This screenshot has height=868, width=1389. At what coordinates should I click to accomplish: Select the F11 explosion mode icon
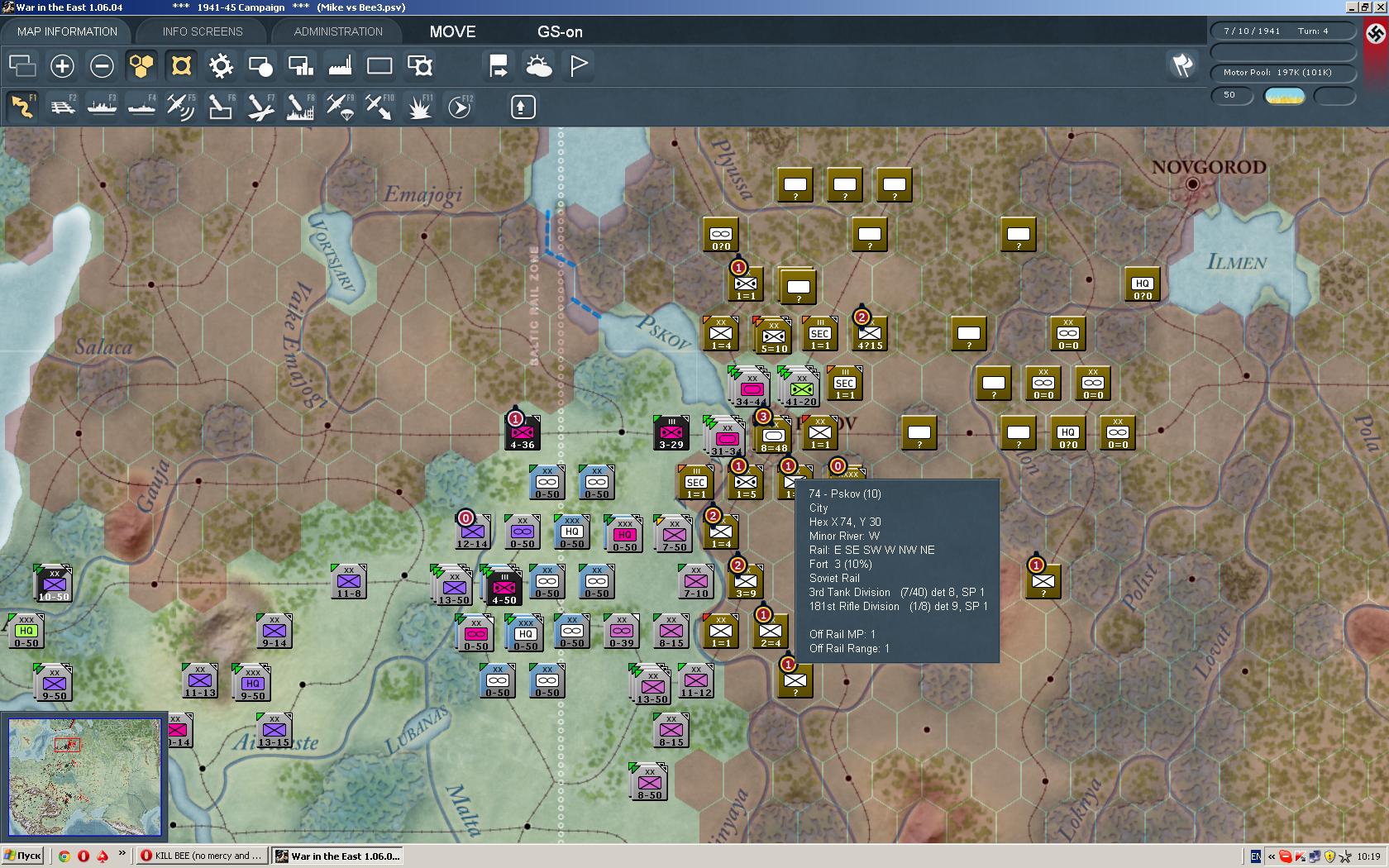point(419,107)
